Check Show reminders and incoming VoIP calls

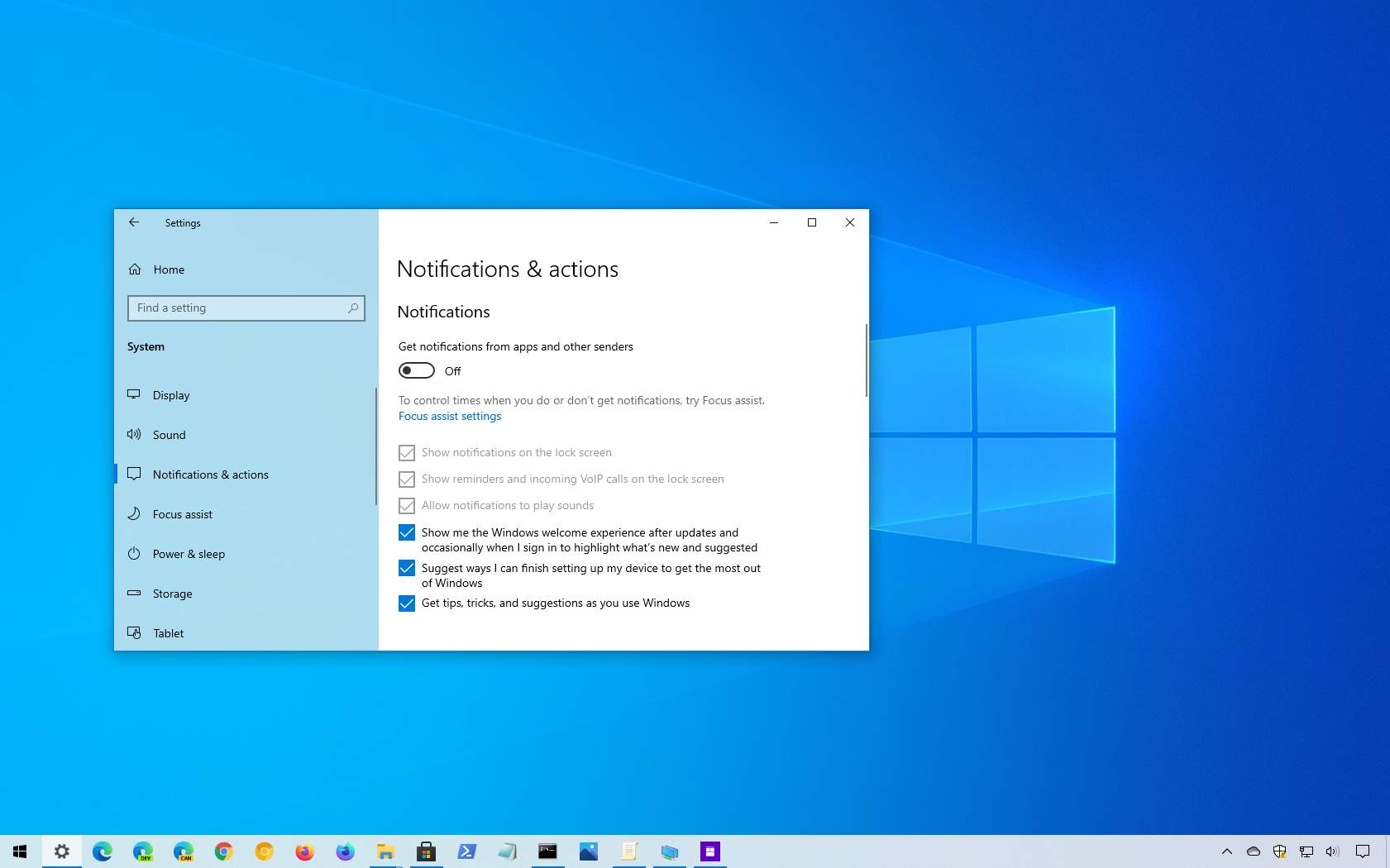click(407, 479)
